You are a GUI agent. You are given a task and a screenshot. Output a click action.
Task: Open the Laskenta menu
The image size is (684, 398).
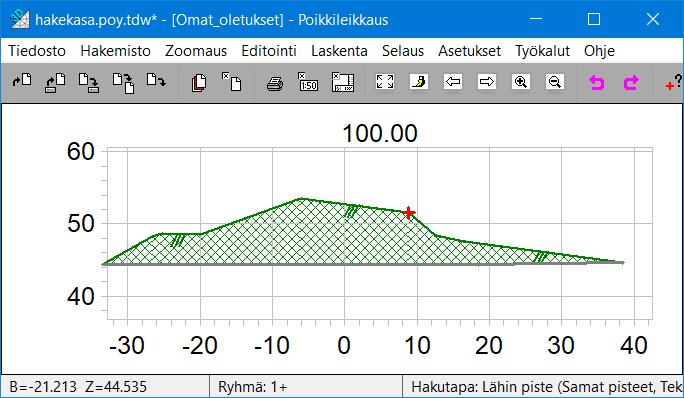(339, 51)
